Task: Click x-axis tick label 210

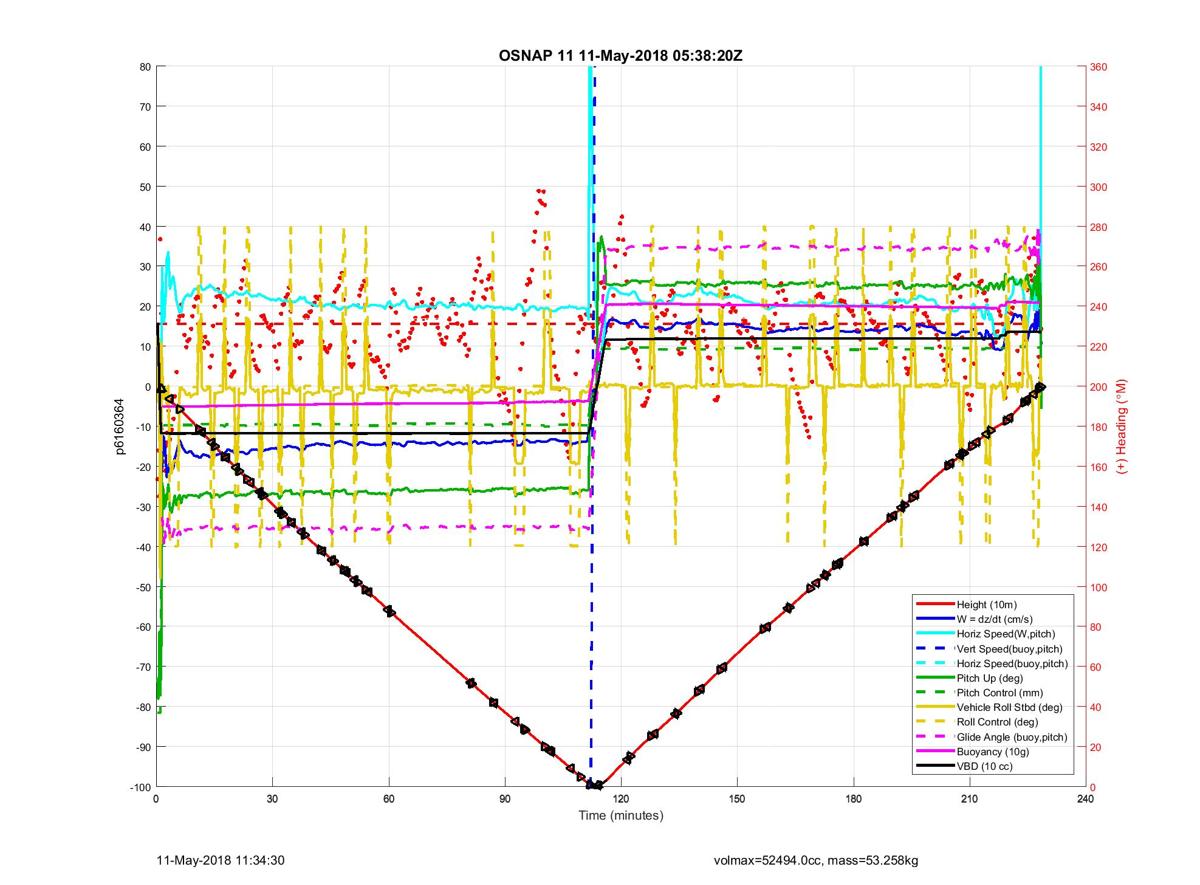Action: click(969, 800)
